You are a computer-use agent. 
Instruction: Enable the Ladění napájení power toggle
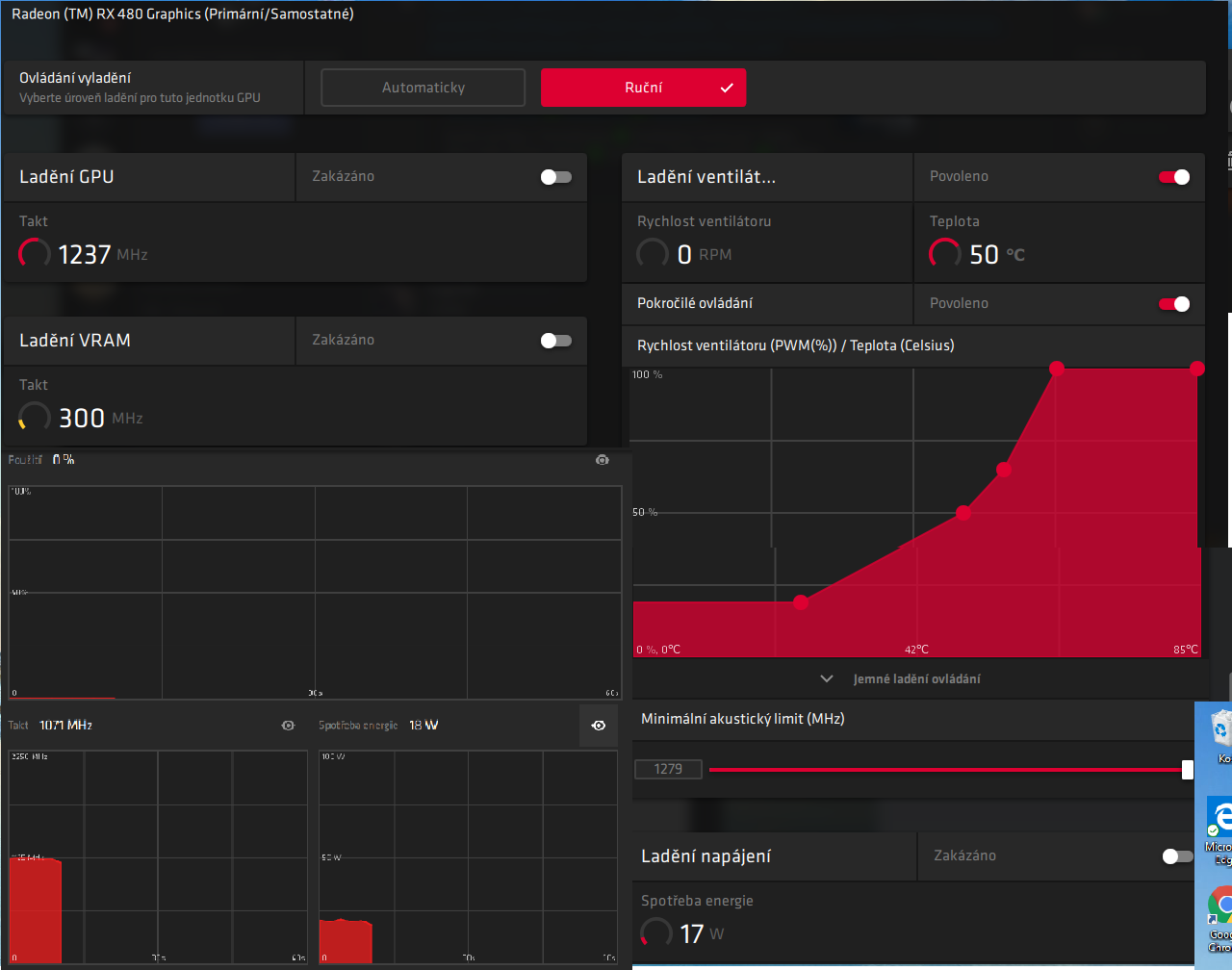1176,856
